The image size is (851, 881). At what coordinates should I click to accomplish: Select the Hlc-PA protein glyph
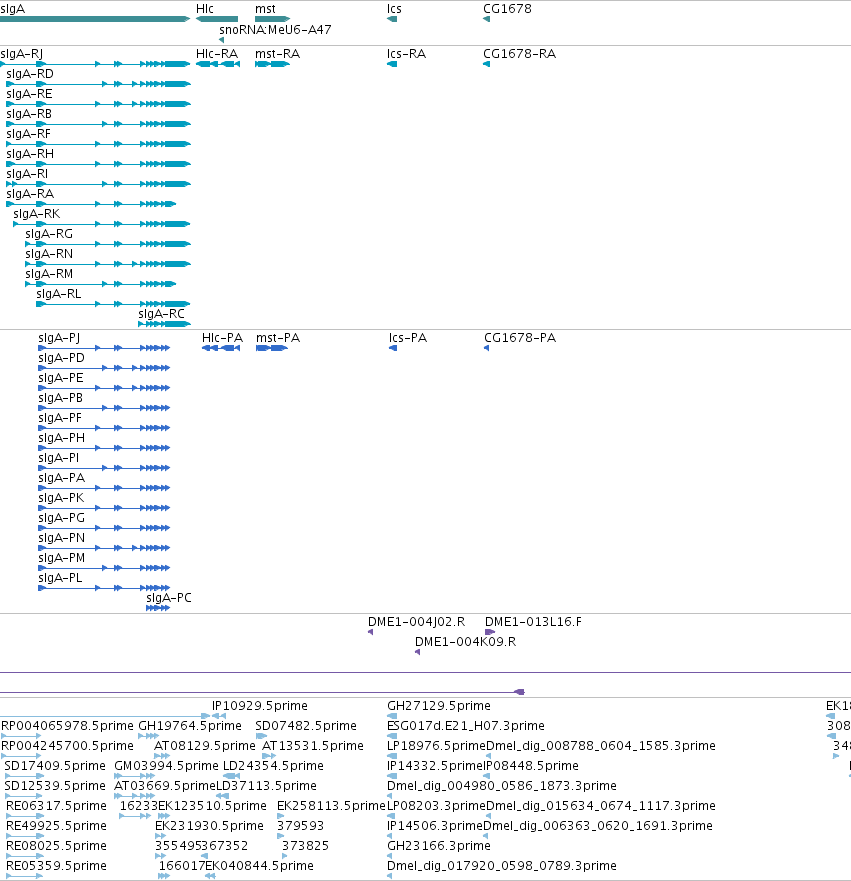click(x=221, y=348)
